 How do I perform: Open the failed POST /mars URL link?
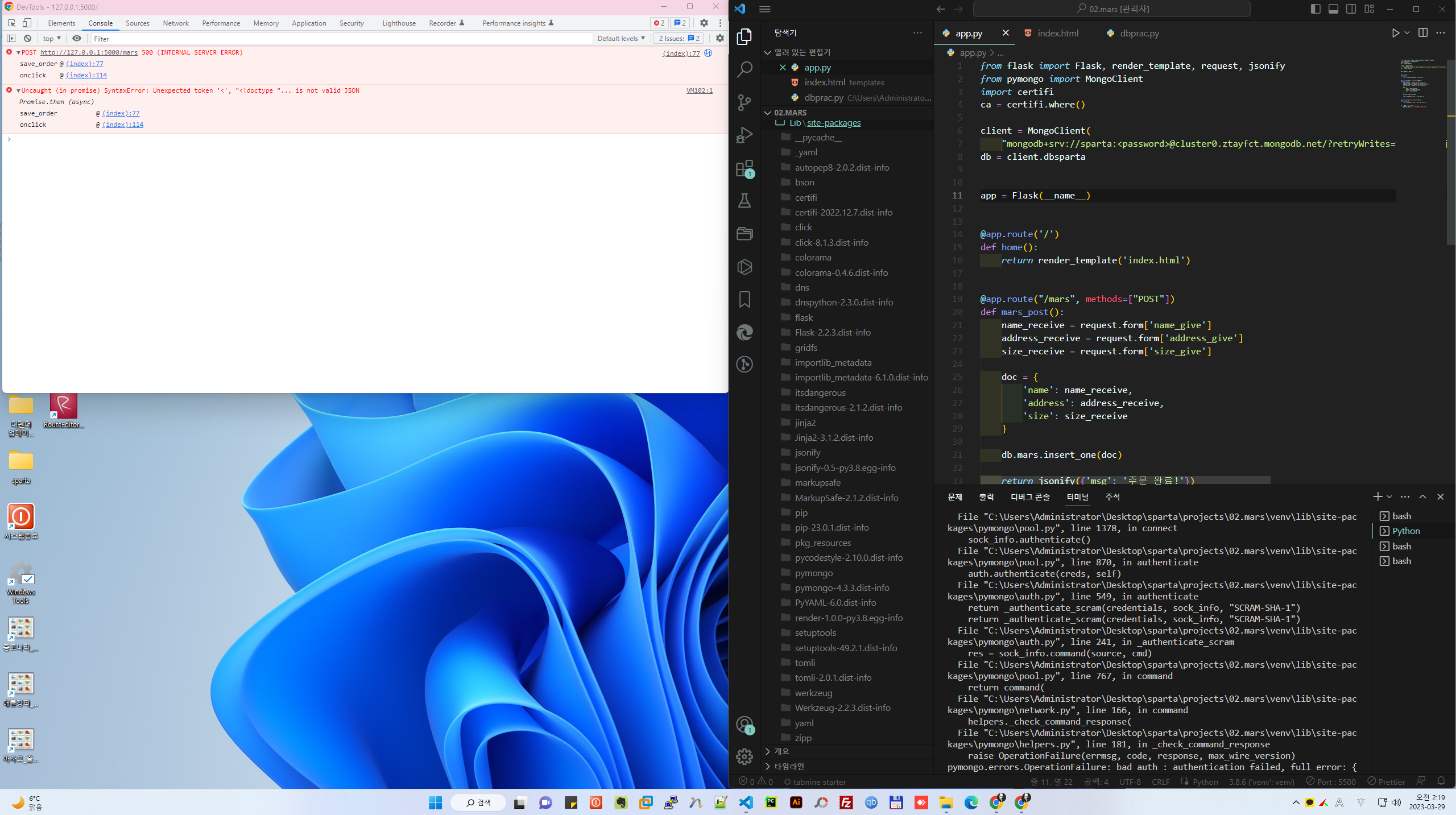(x=89, y=52)
